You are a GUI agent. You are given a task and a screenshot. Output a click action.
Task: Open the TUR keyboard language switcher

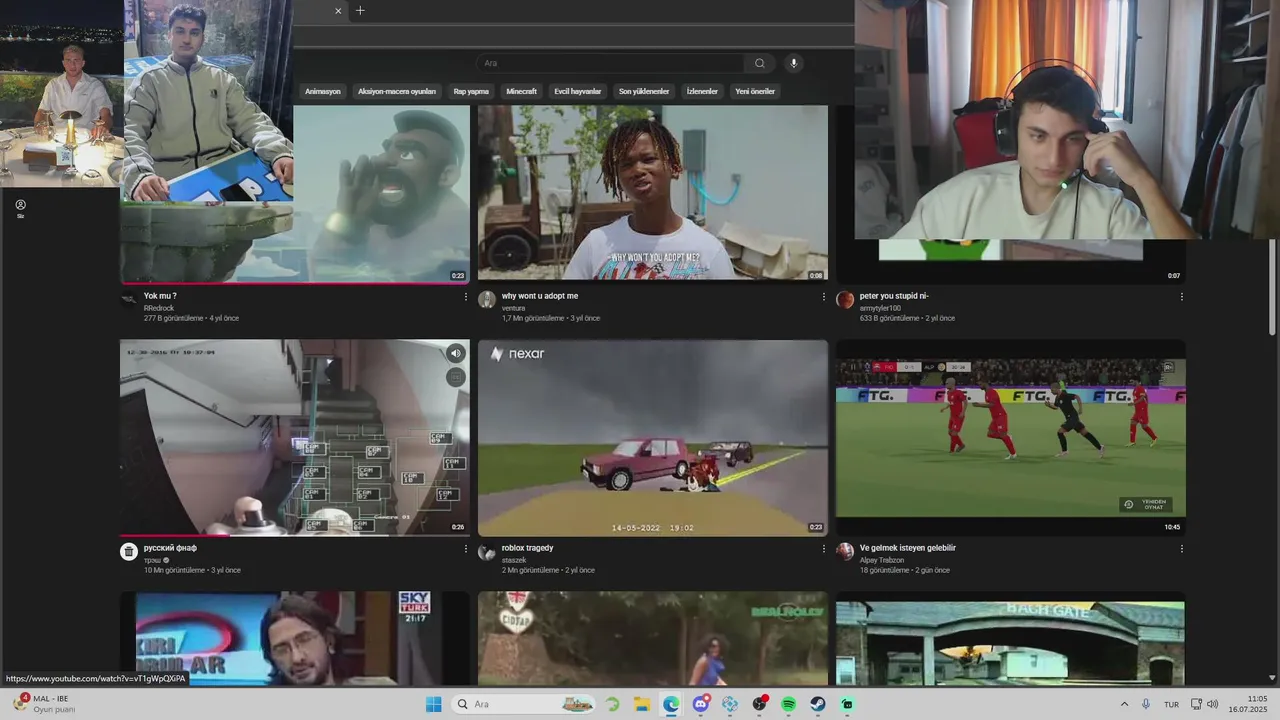1171,704
